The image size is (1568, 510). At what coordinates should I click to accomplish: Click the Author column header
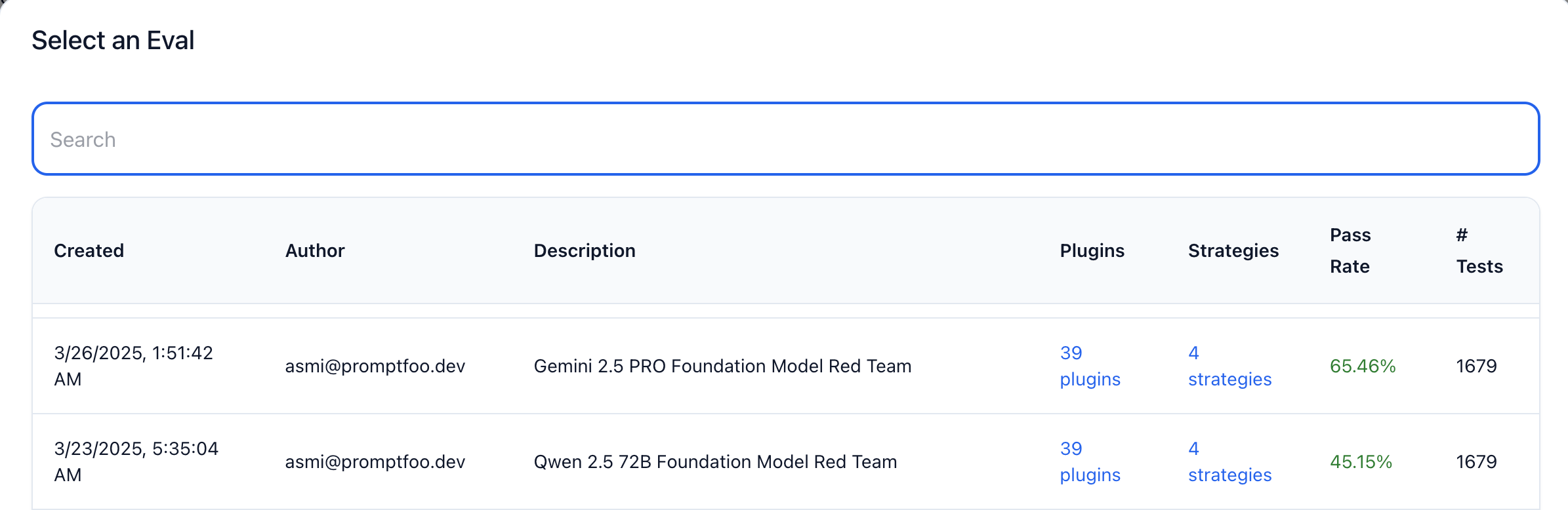[315, 250]
